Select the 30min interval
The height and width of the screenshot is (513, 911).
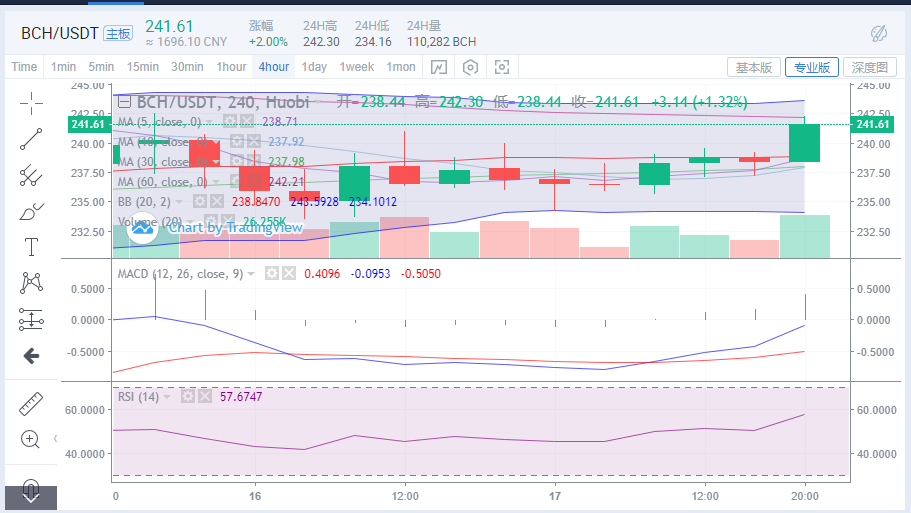(x=187, y=67)
